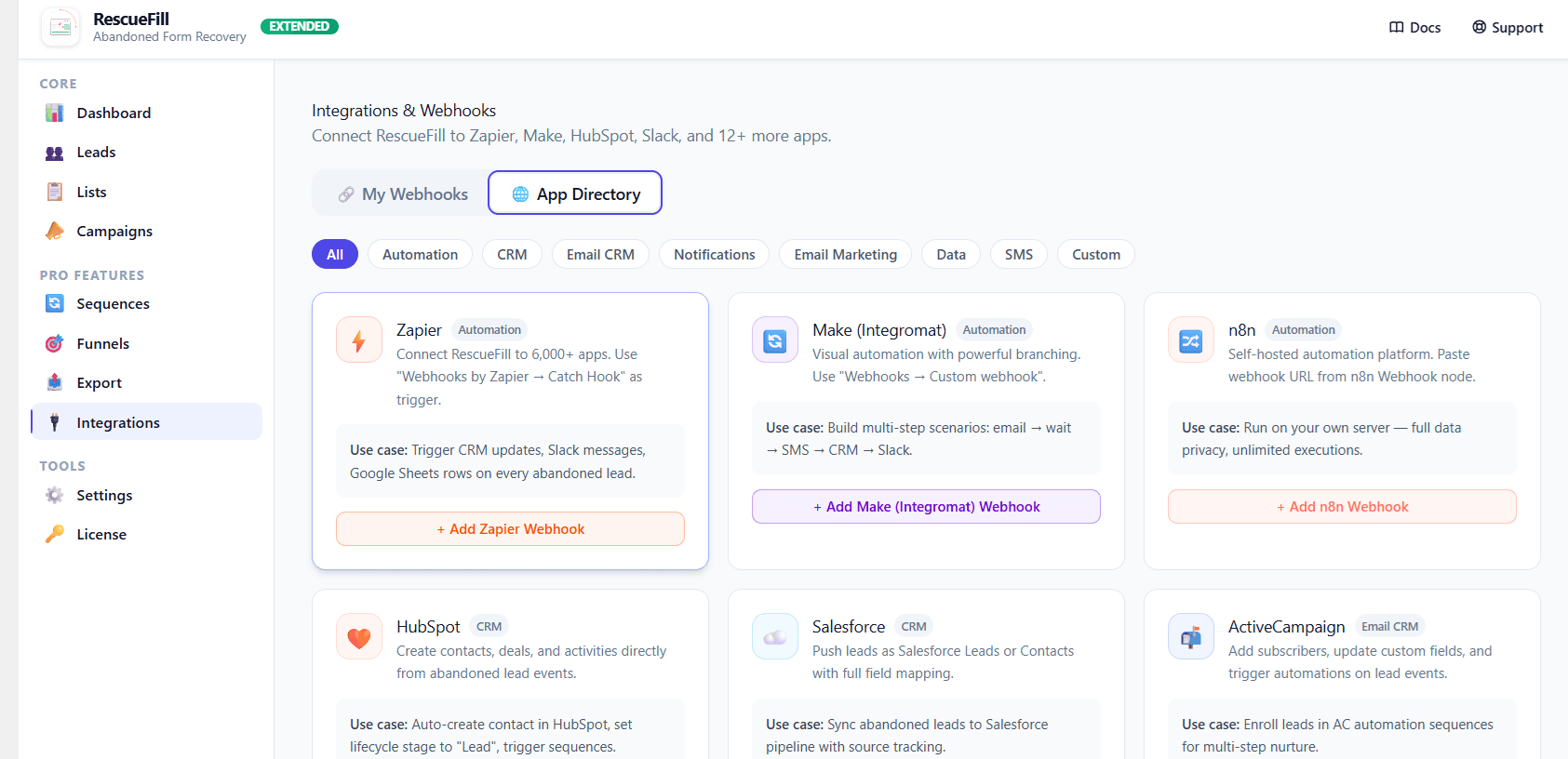Filter apps by All category
Viewport: 1568px width, 759px height.
coord(335,254)
